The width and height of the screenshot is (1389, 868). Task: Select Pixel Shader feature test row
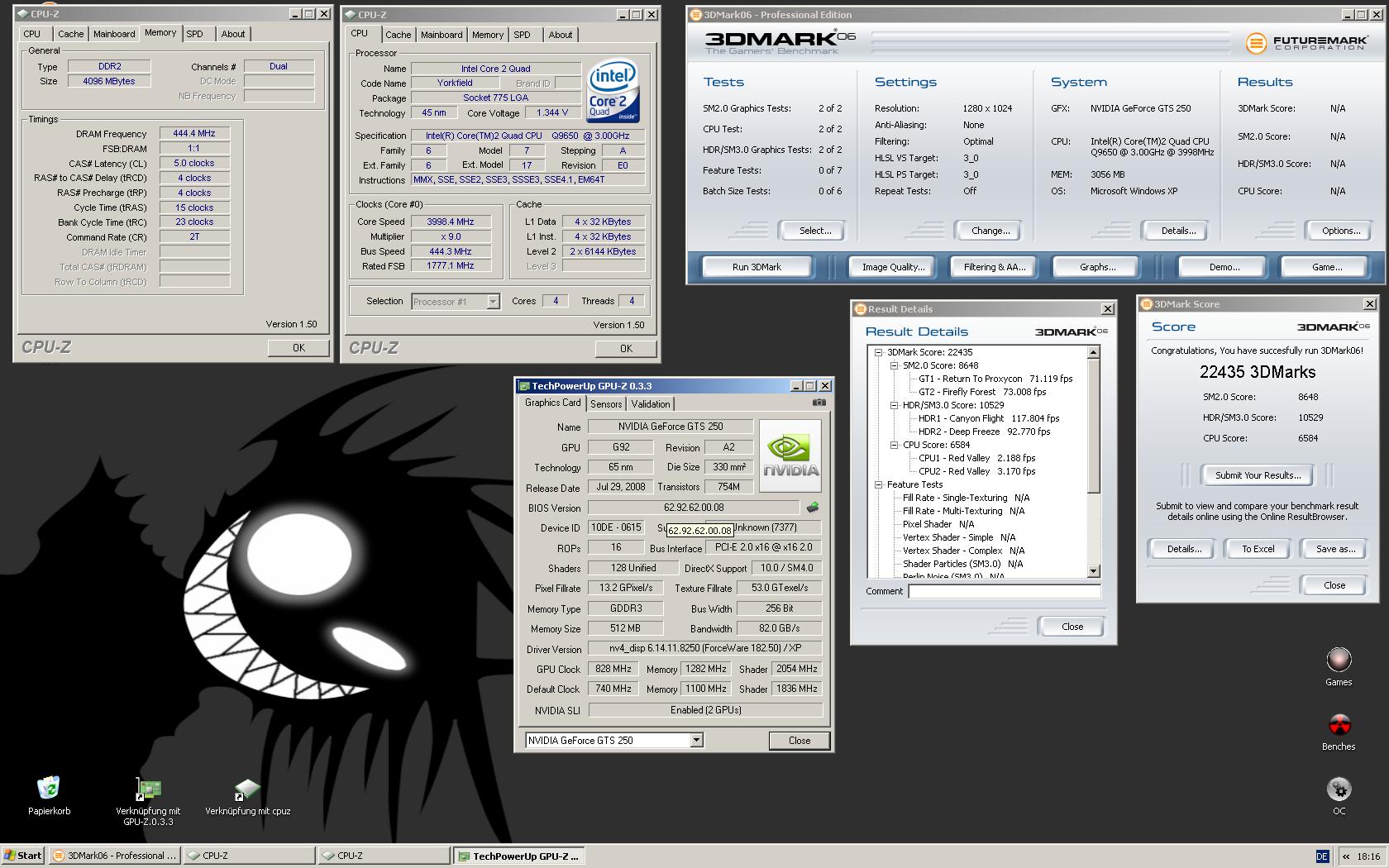pos(938,524)
